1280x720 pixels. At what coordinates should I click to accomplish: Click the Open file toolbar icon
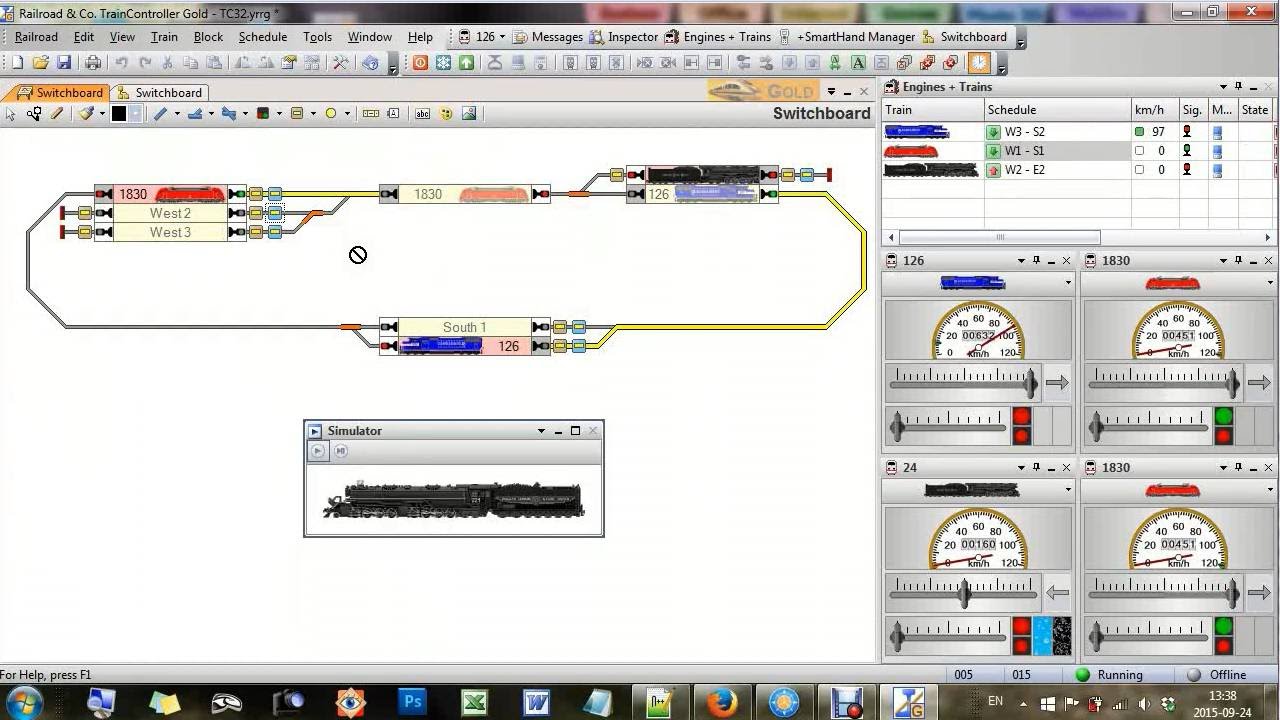pos(40,62)
